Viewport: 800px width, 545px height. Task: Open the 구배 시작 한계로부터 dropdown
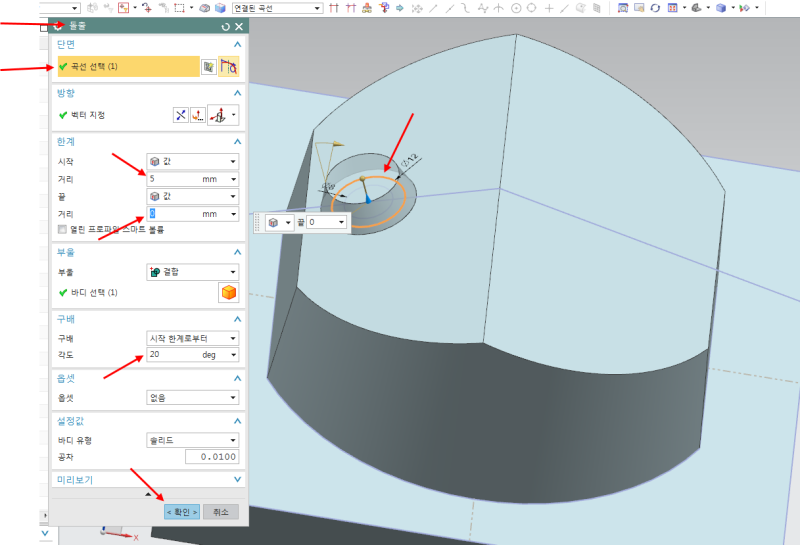click(x=192, y=338)
